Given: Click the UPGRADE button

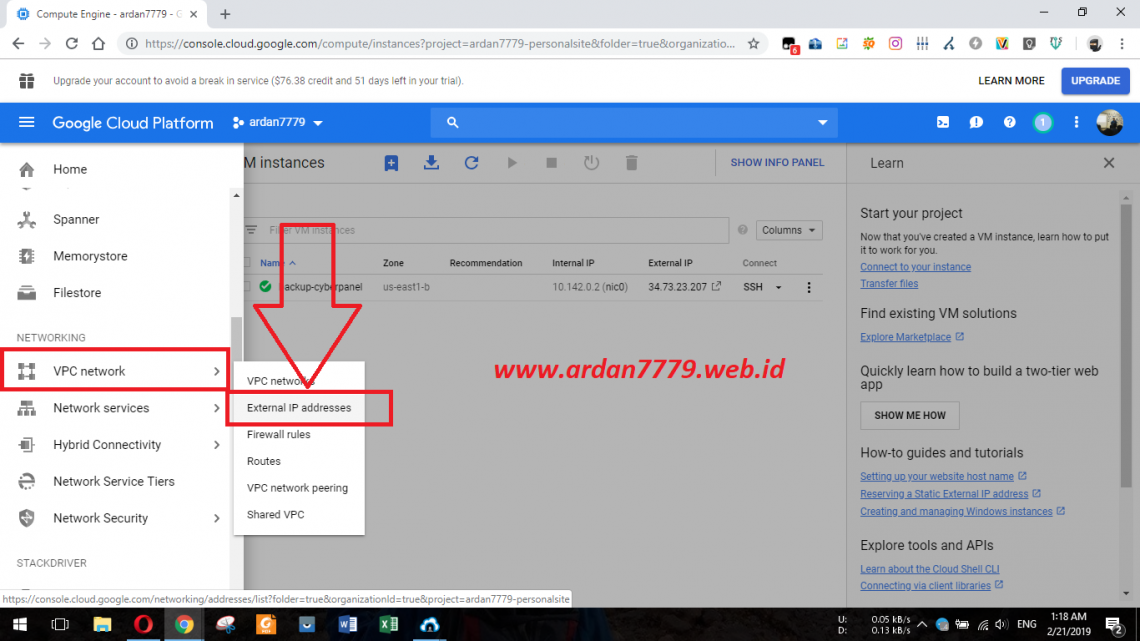Looking at the screenshot, I should point(1097,80).
